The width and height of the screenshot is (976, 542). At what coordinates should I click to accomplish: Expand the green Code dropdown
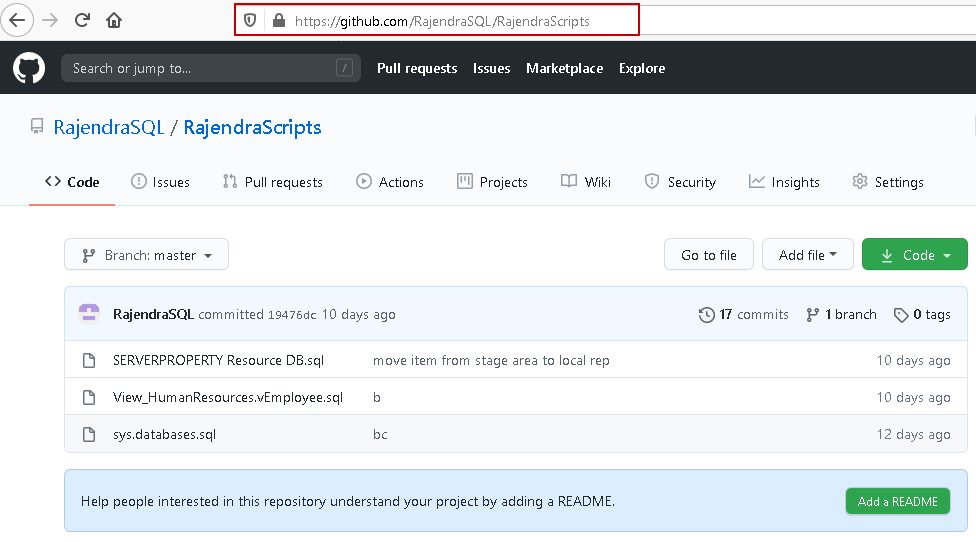(914, 255)
